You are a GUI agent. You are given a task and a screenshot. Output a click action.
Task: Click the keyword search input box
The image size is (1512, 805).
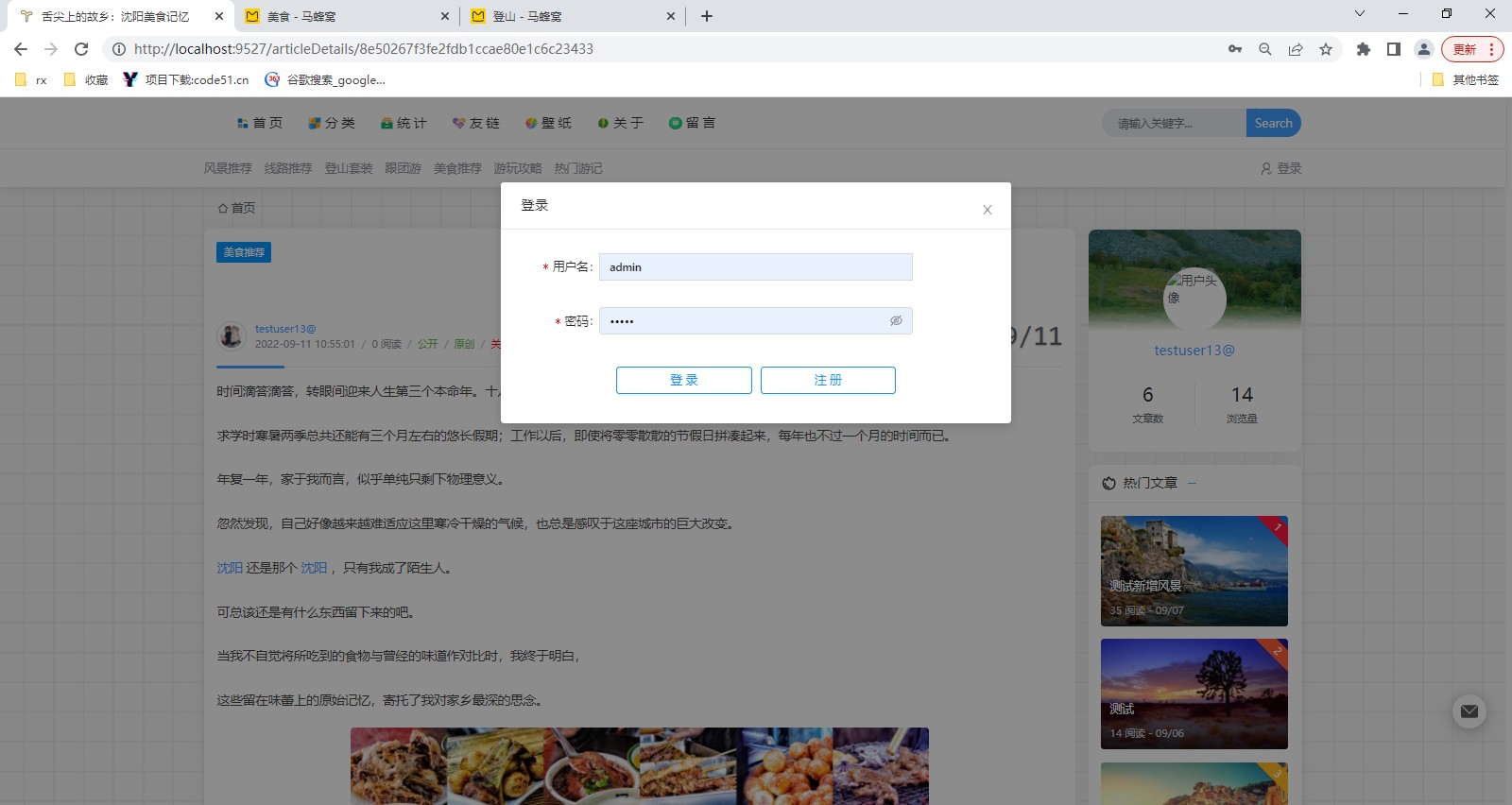1174,123
